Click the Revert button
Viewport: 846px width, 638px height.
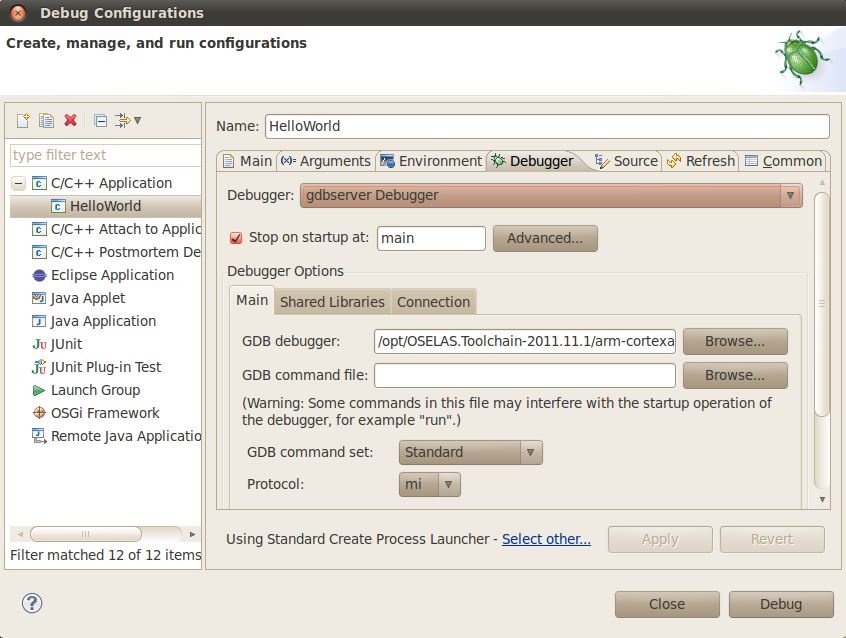click(772, 539)
